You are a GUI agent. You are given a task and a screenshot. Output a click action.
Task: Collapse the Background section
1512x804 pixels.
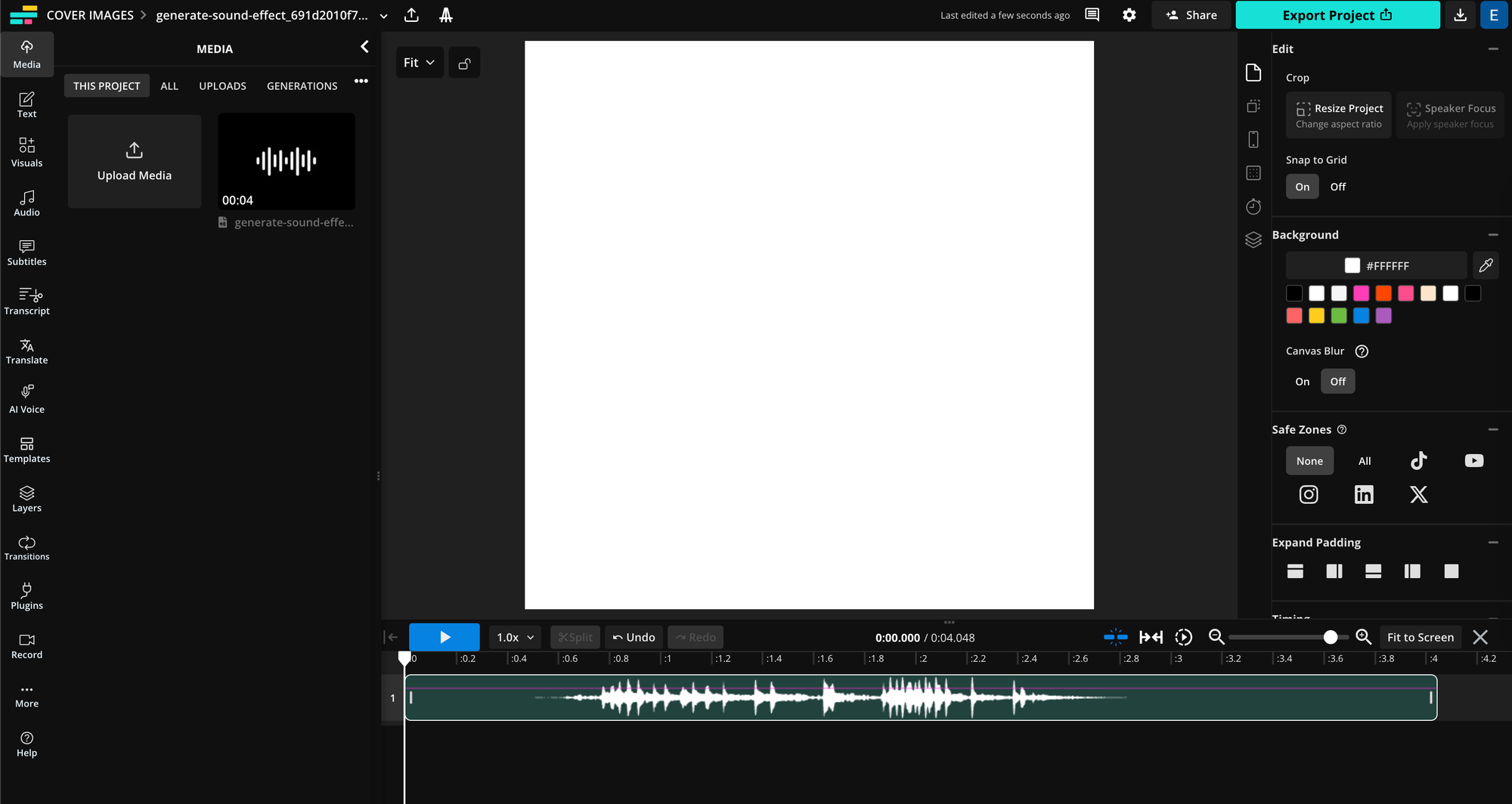(1494, 234)
